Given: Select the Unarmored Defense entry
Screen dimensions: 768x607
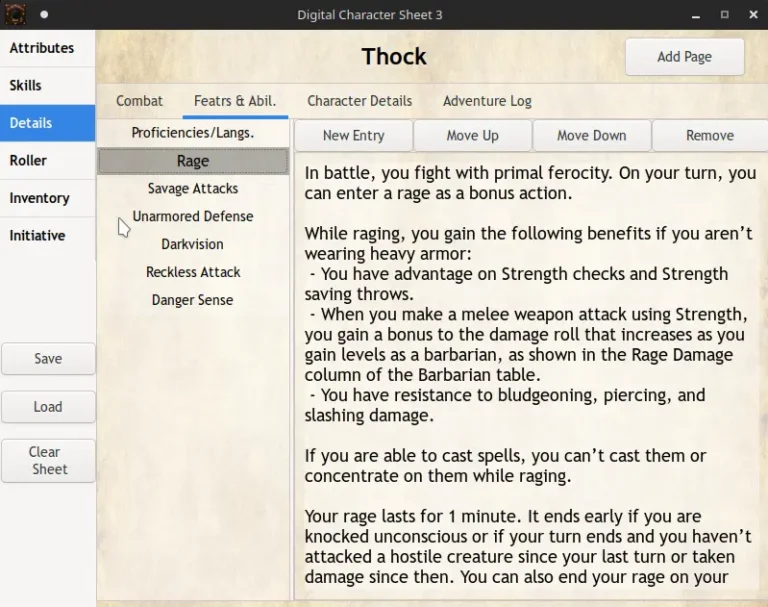Looking at the screenshot, I should pos(193,217).
